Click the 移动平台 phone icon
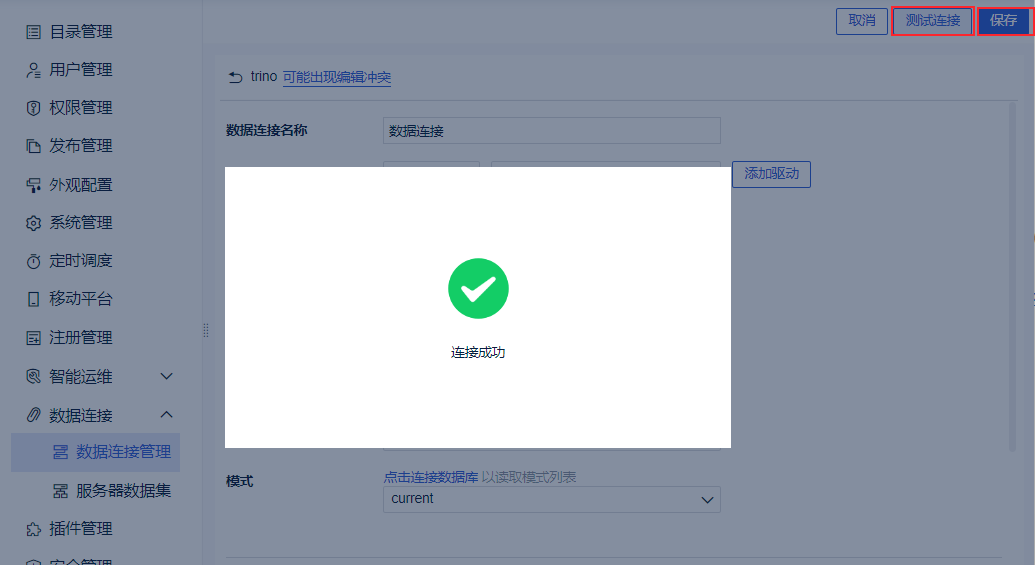This screenshot has width=1035, height=565. (33, 300)
